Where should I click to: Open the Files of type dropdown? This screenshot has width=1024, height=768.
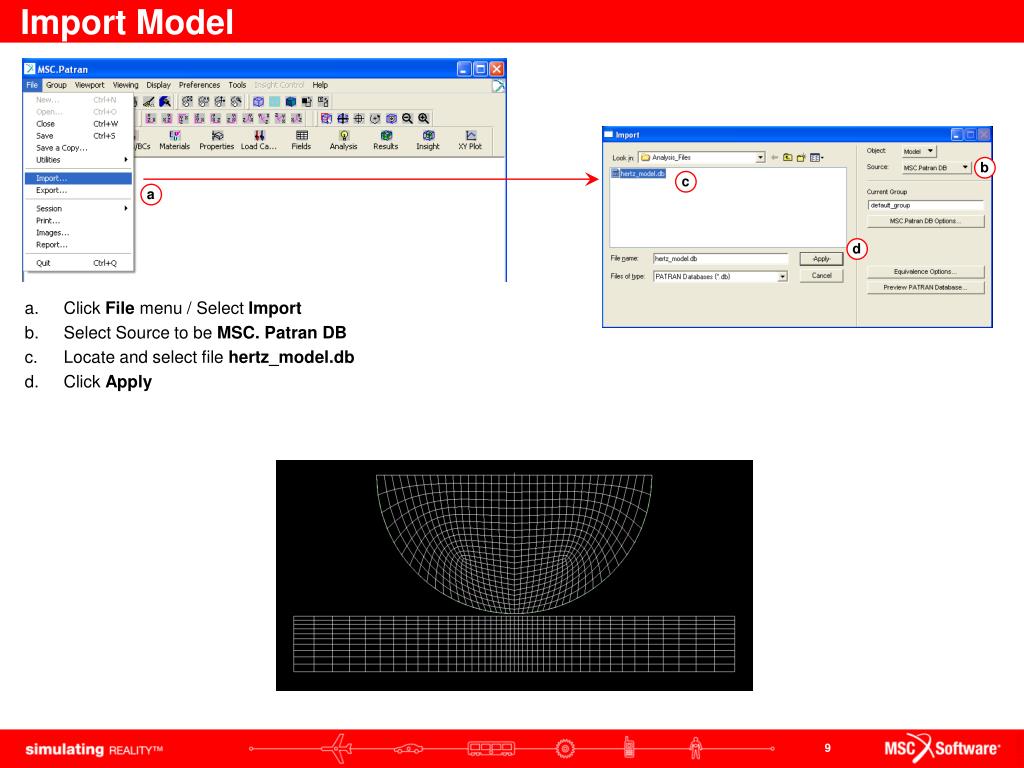[782, 277]
